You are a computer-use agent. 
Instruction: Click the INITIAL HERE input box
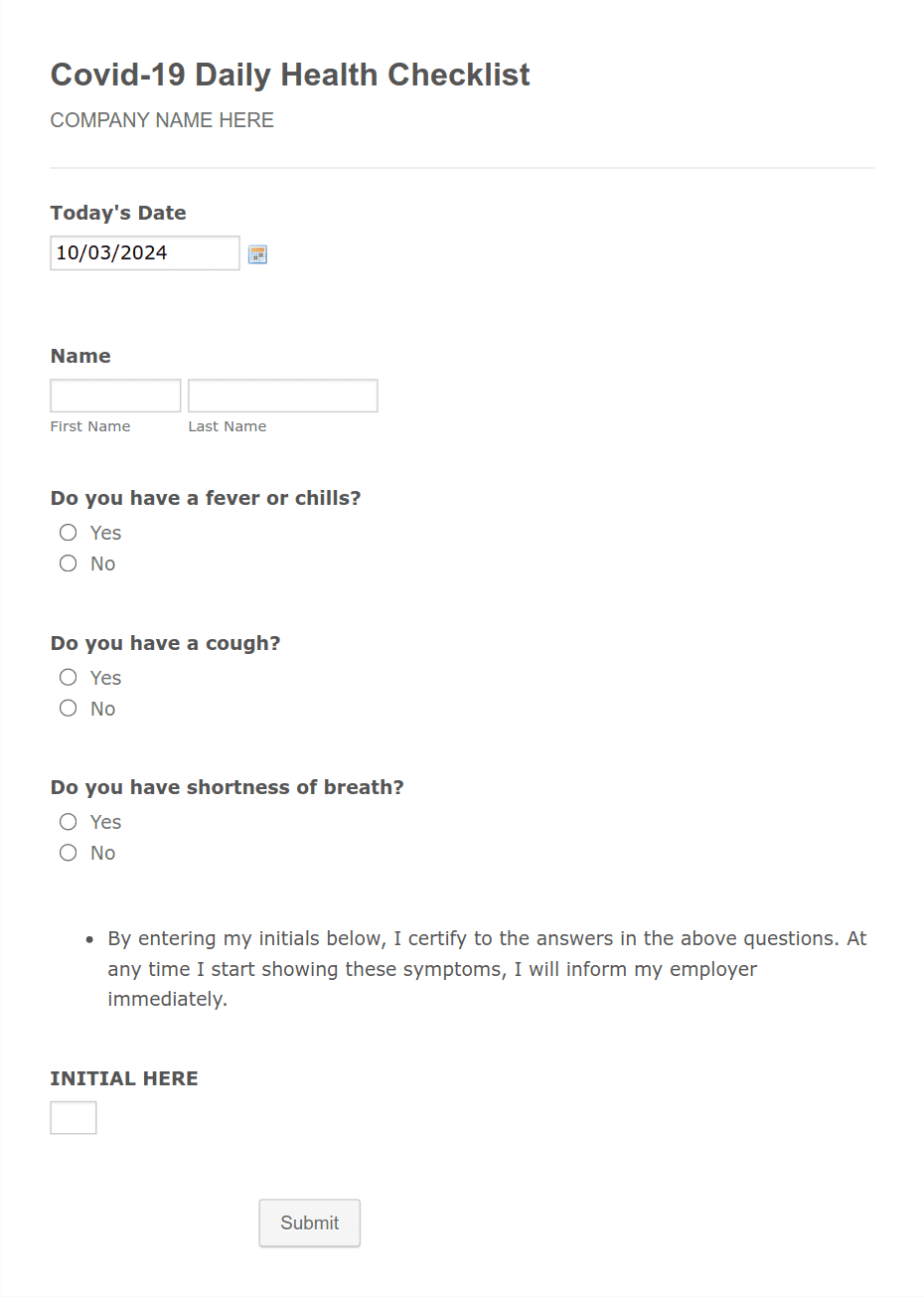[73, 1117]
